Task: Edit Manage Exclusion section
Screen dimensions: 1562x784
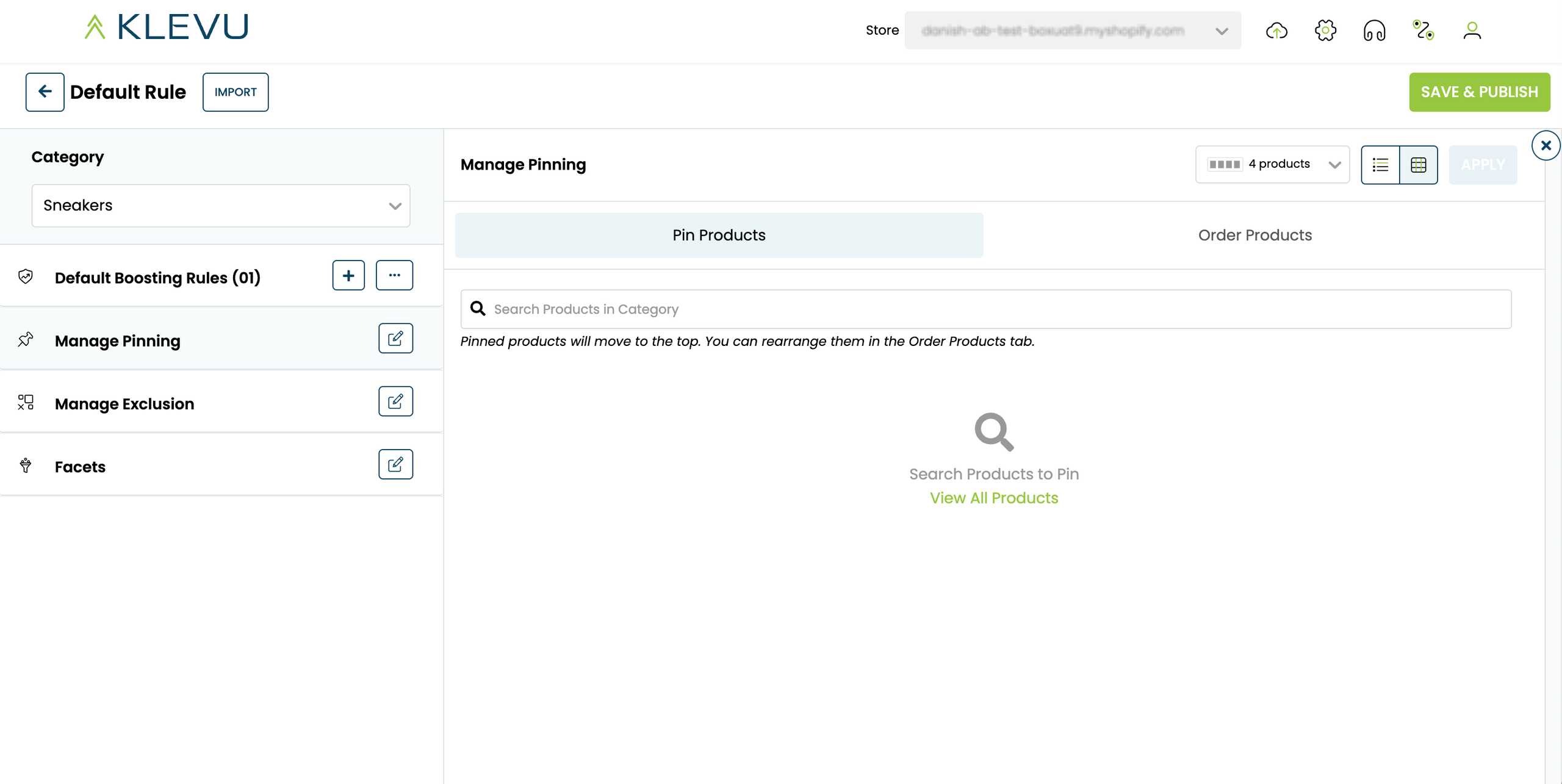Action: point(395,401)
